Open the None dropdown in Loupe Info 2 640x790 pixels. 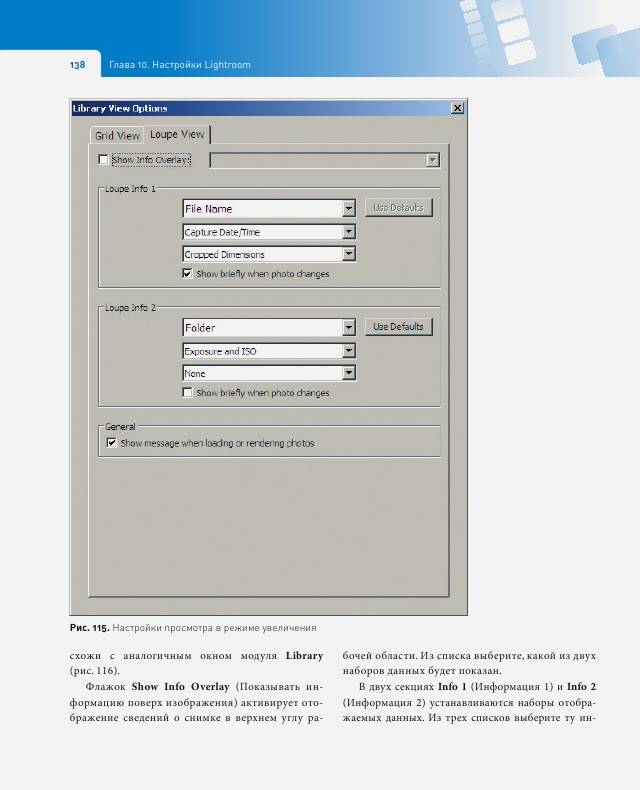(x=349, y=373)
